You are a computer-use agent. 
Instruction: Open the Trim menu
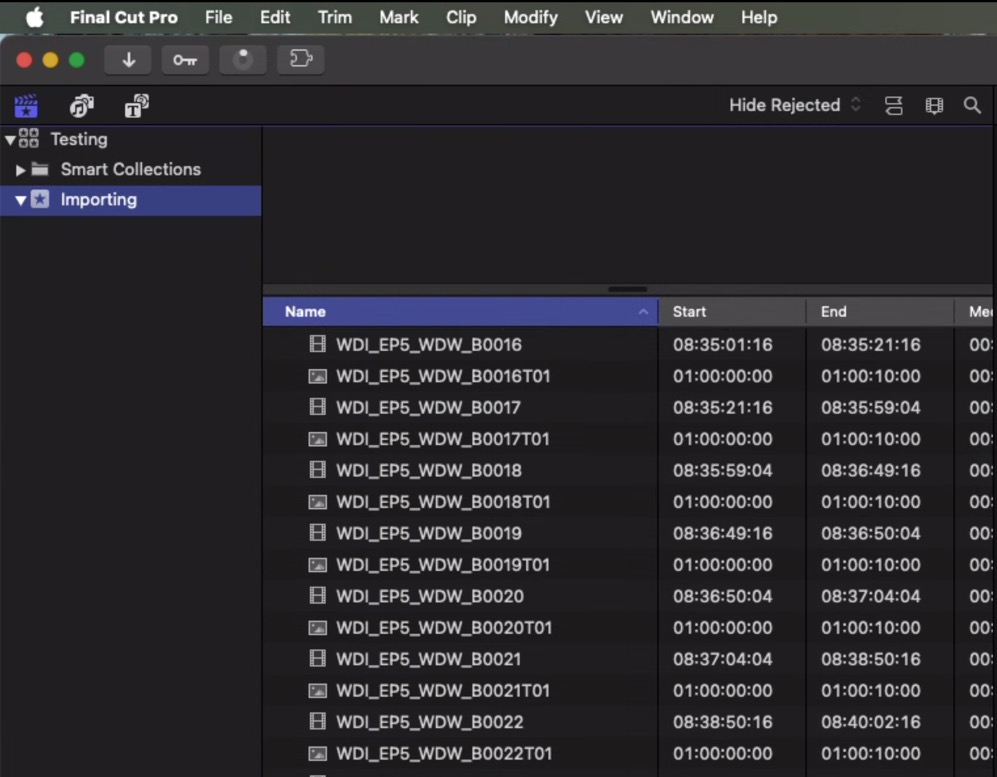tap(334, 17)
